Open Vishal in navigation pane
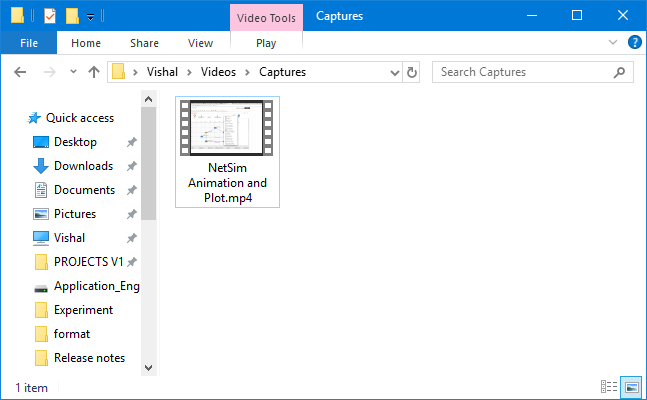This screenshot has height=400, width=647. pyautogui.click(x=69, y=238)
